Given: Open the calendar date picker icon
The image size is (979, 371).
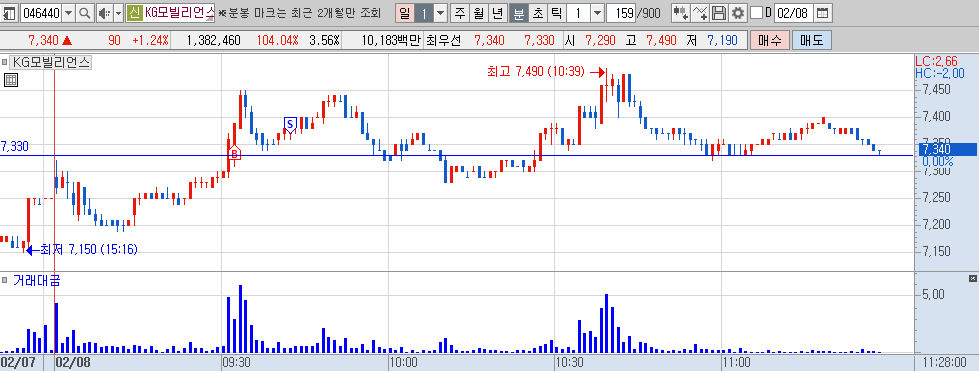Looking at the screenshot, I should pyautogui.click(x=823, y=12).
